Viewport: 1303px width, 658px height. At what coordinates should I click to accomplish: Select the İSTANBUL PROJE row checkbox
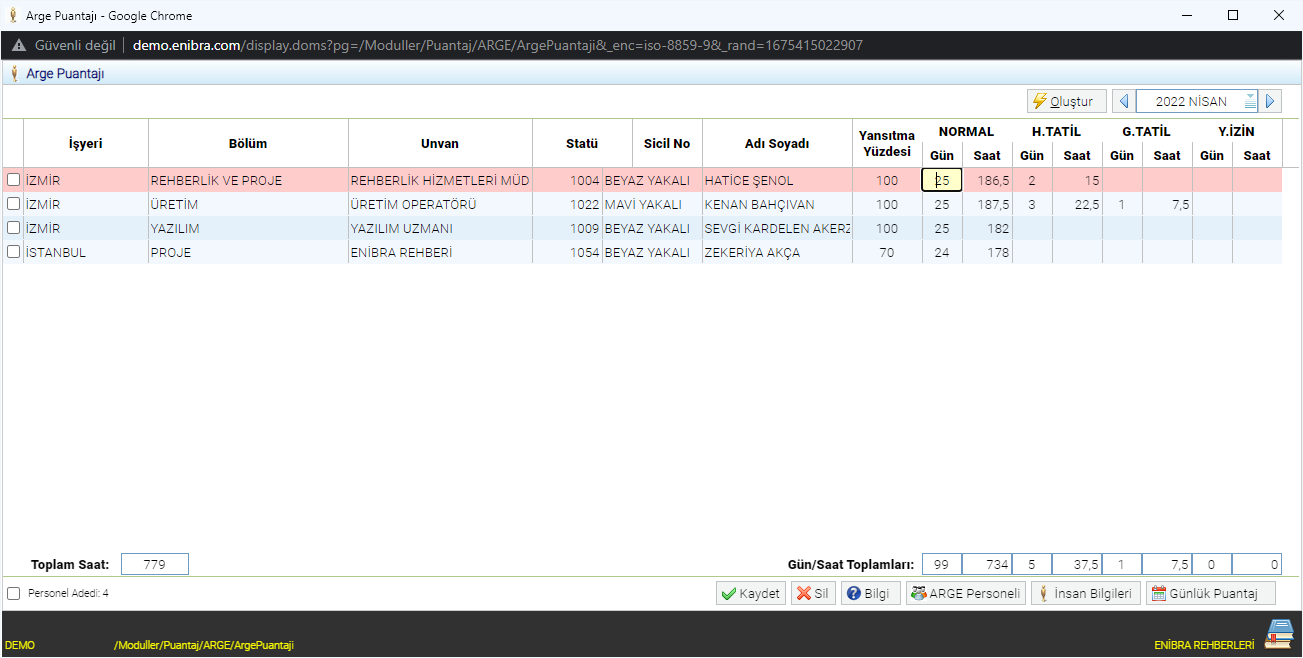click(13, 252)
